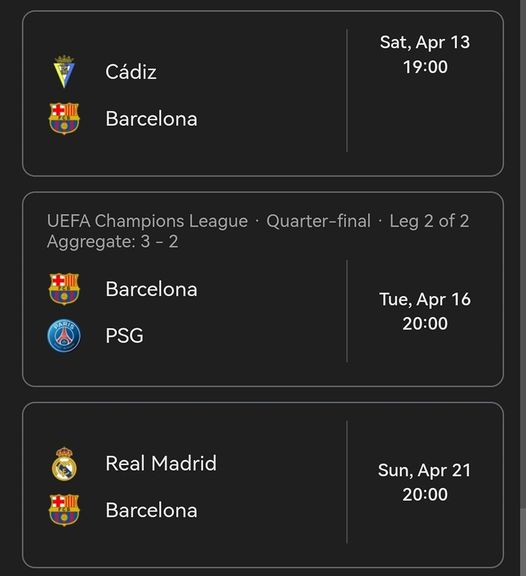Click the vertical scrollbar on right edge

523,288
